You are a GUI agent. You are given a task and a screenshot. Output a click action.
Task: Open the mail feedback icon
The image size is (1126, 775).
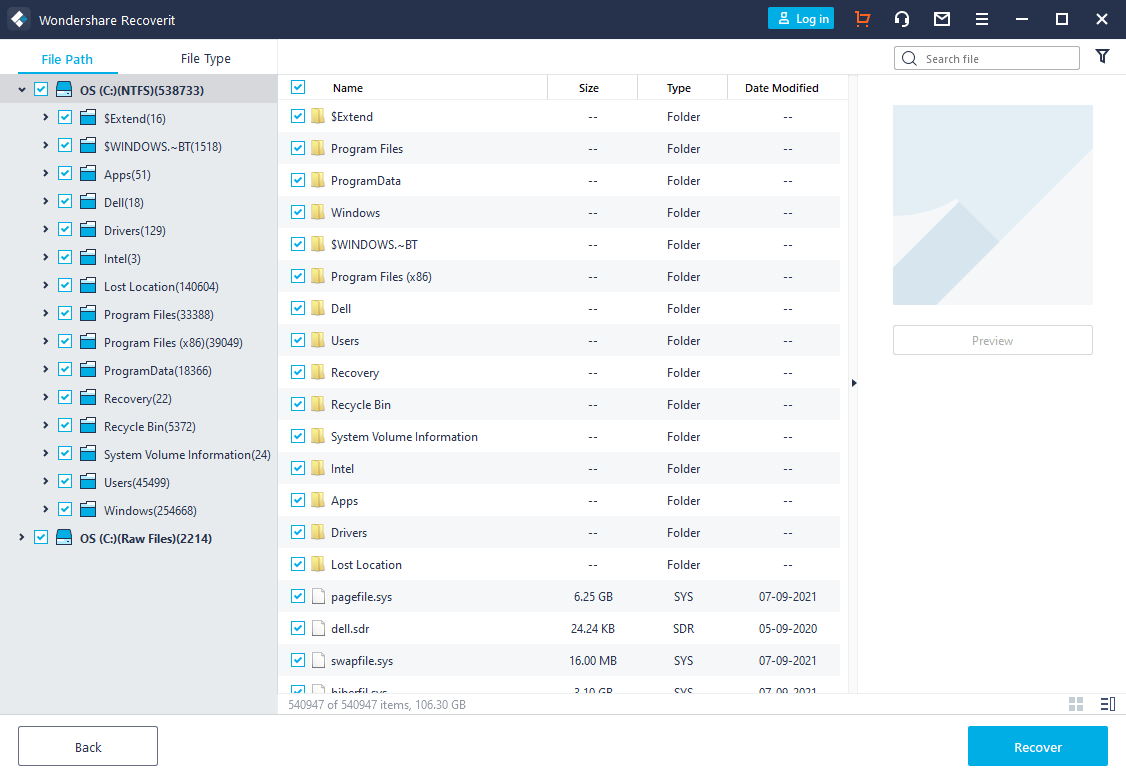pos(942,19)
